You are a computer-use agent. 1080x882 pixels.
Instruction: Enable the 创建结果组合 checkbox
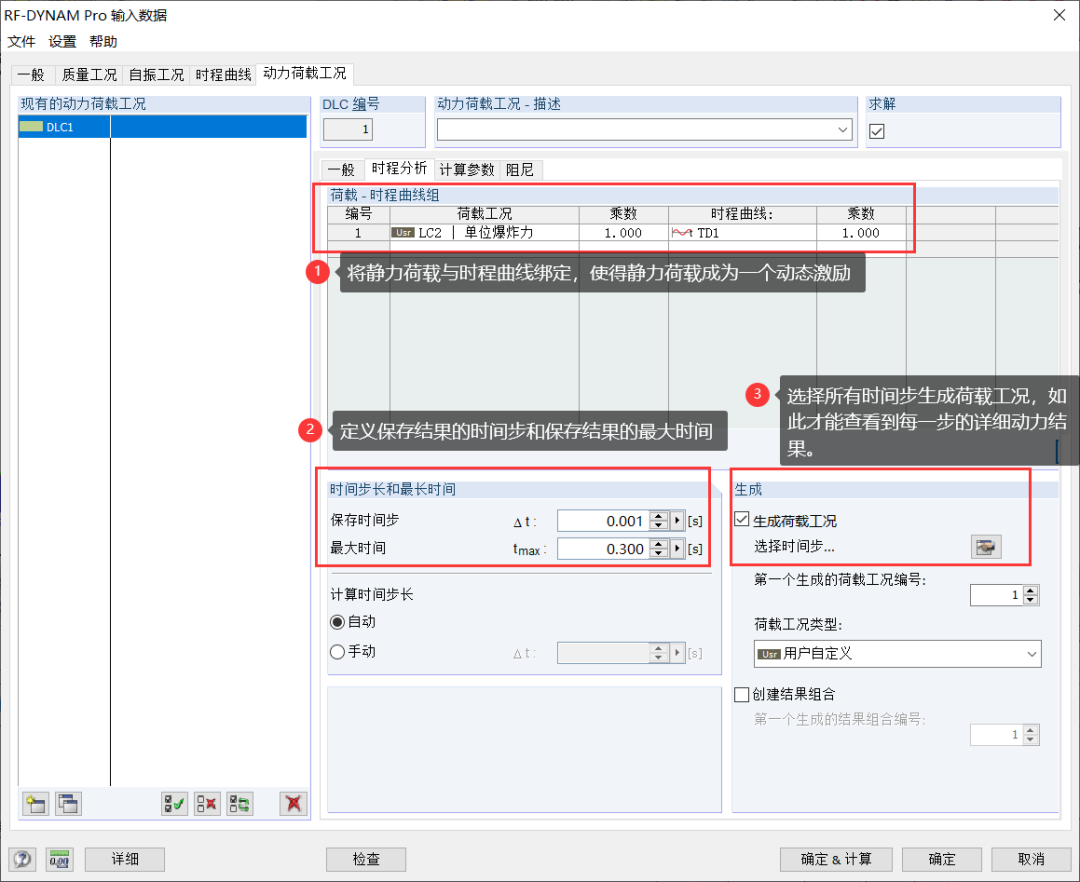point(742,694)
